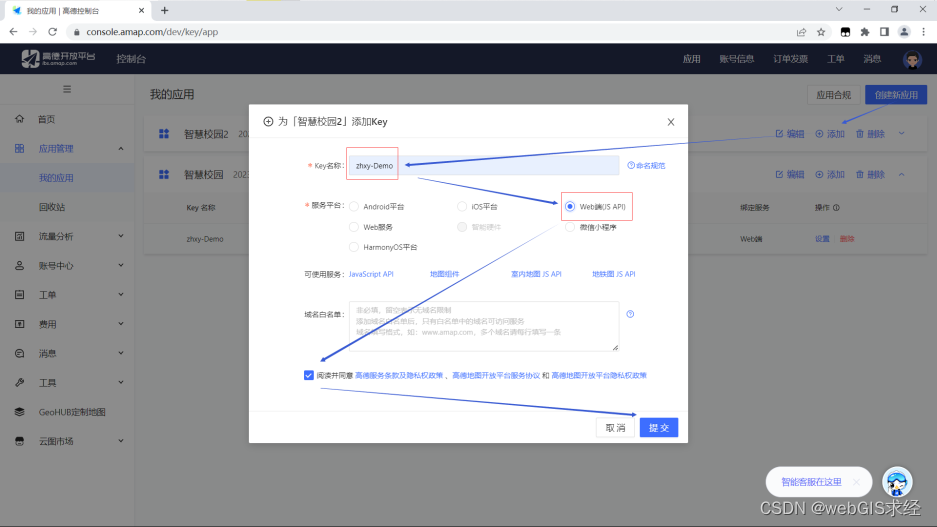Open the user avatar in the header
The image size is (937, 527).
(912, 60)
